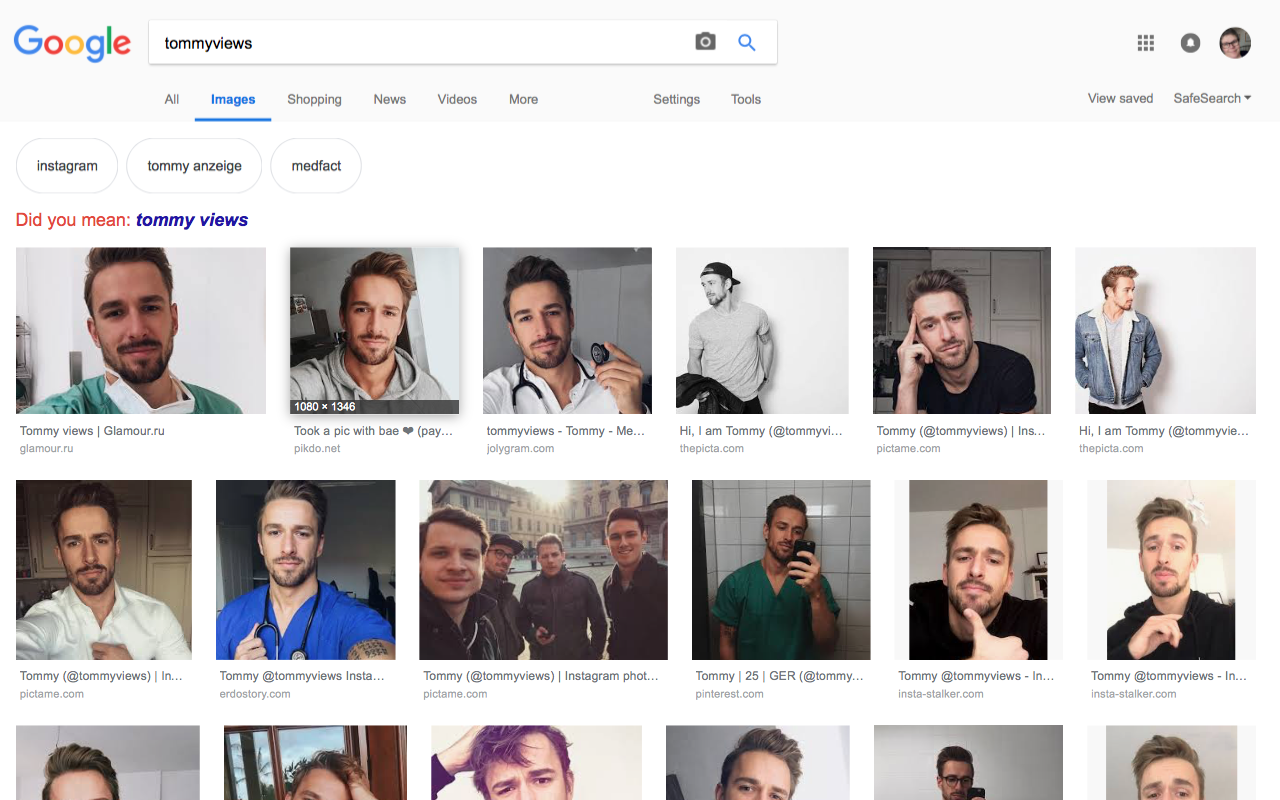Filter by the medfact chip
The image size is (1280, 800).
[316, 166]
